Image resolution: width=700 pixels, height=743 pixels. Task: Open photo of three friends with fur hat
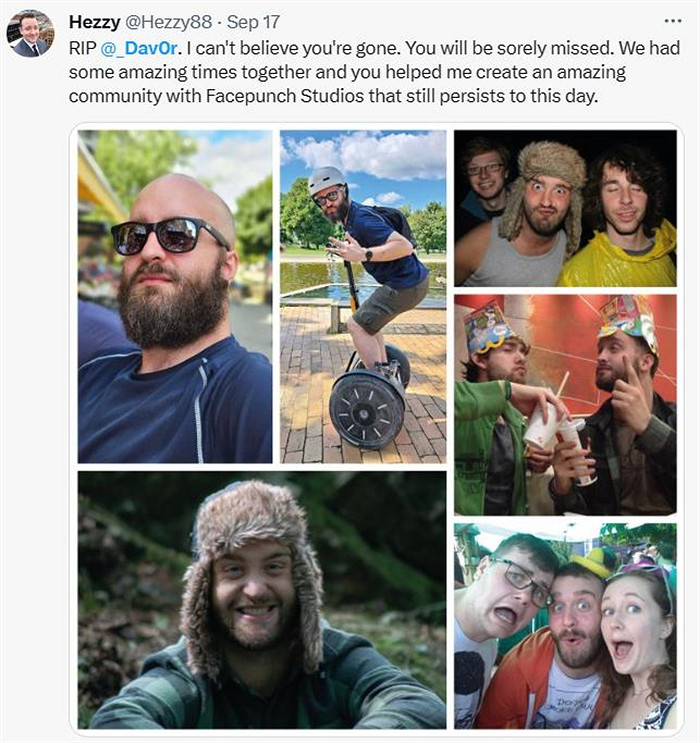tap(565, 208)
